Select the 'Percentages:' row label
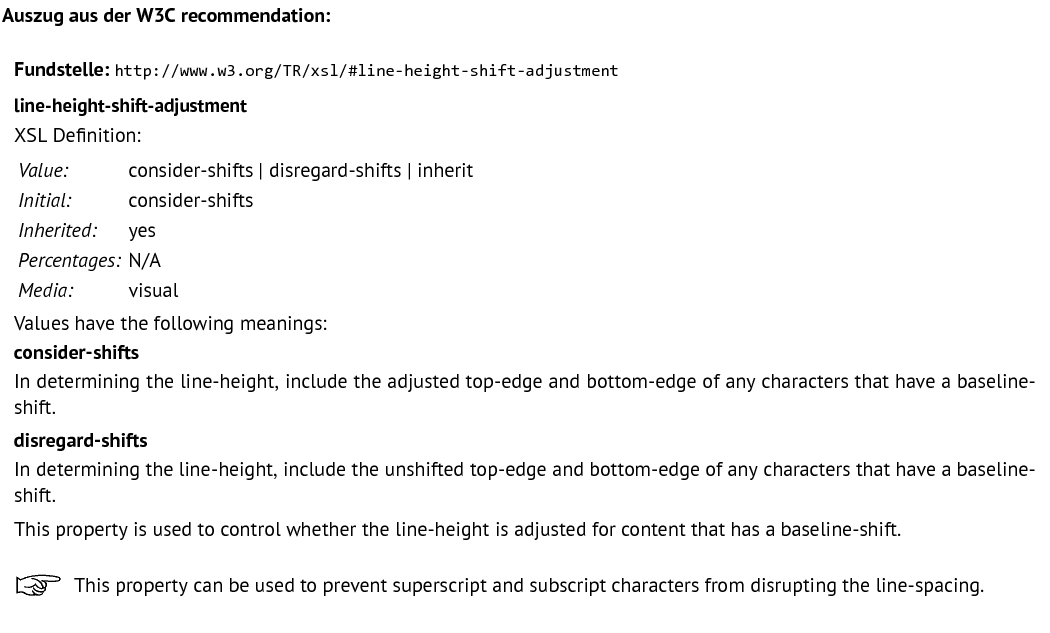The image size is (1050, 633). coord(70,261)
